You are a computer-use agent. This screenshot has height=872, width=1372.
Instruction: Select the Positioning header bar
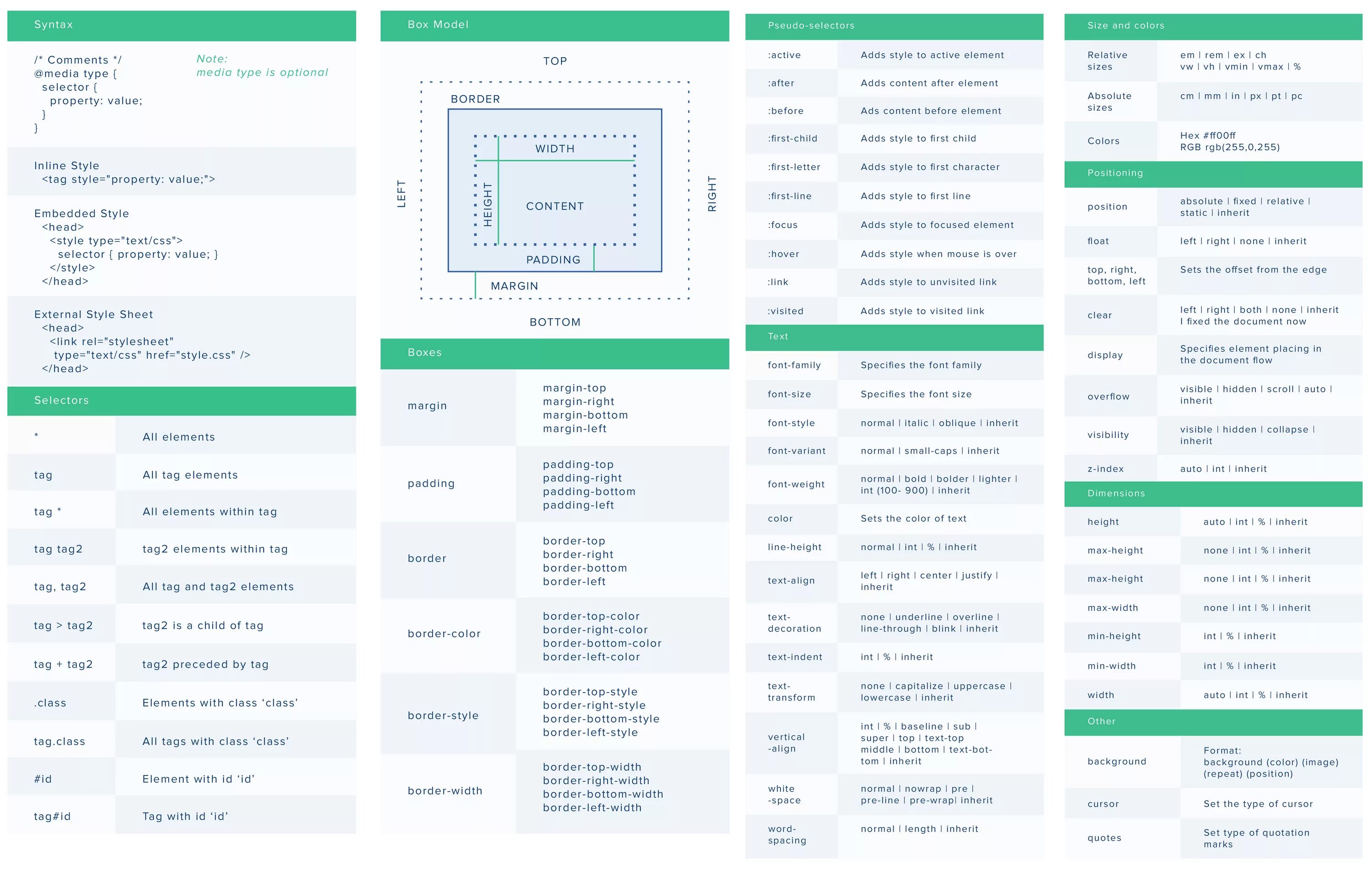point(1115,173)
